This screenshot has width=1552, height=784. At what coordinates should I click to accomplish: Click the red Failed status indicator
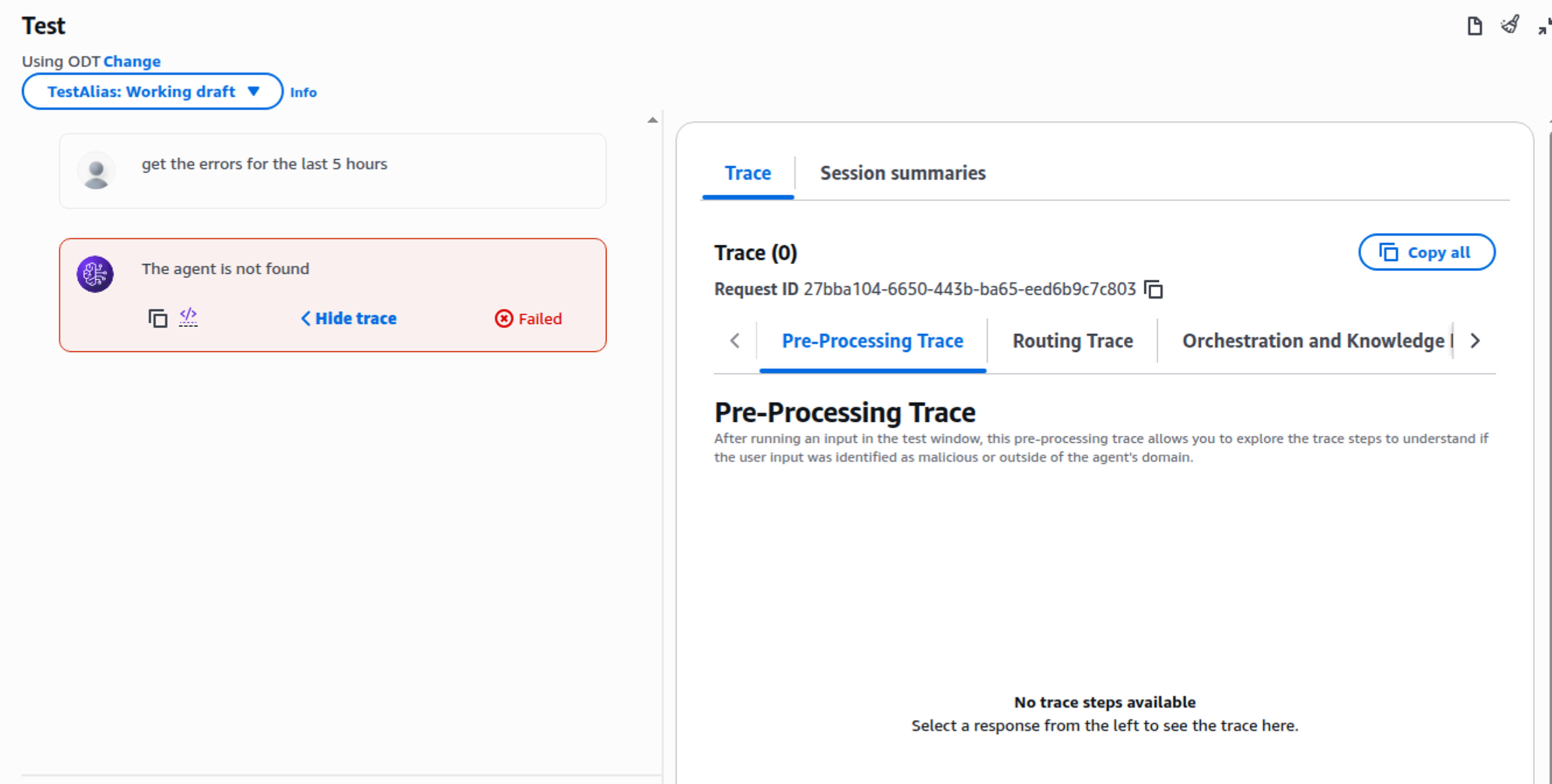point(529,318)
